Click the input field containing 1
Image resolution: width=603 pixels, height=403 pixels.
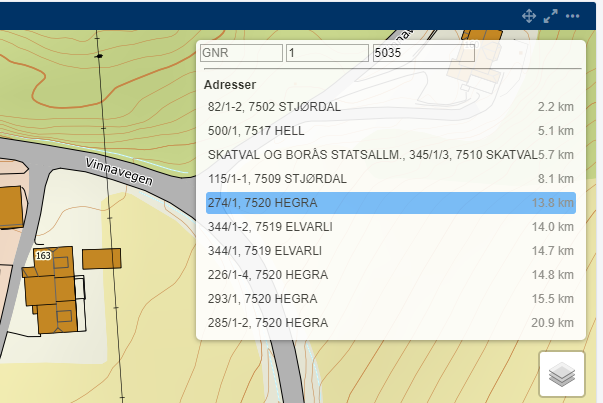327,53
